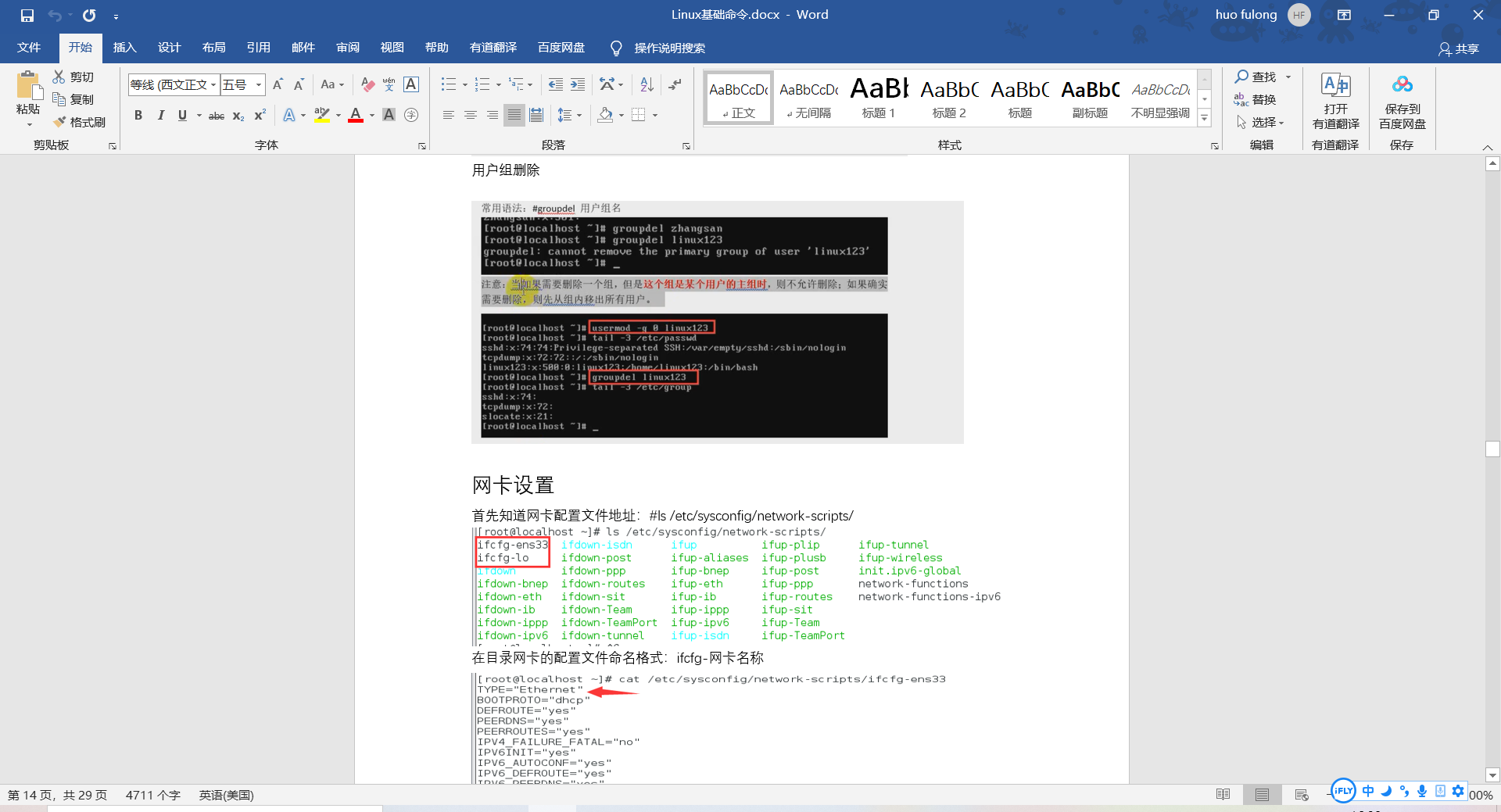
Task: Open the Find tool with the magnifier
Action: tap(1256, 77)
